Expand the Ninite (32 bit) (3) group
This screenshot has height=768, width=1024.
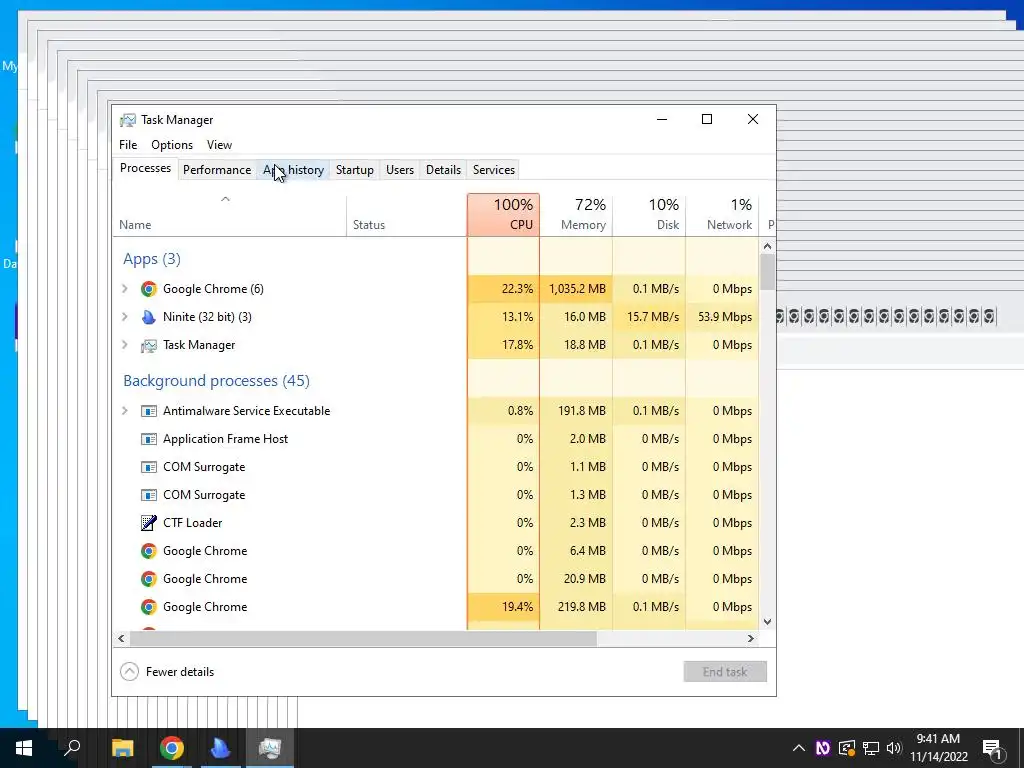coord(125,317)
